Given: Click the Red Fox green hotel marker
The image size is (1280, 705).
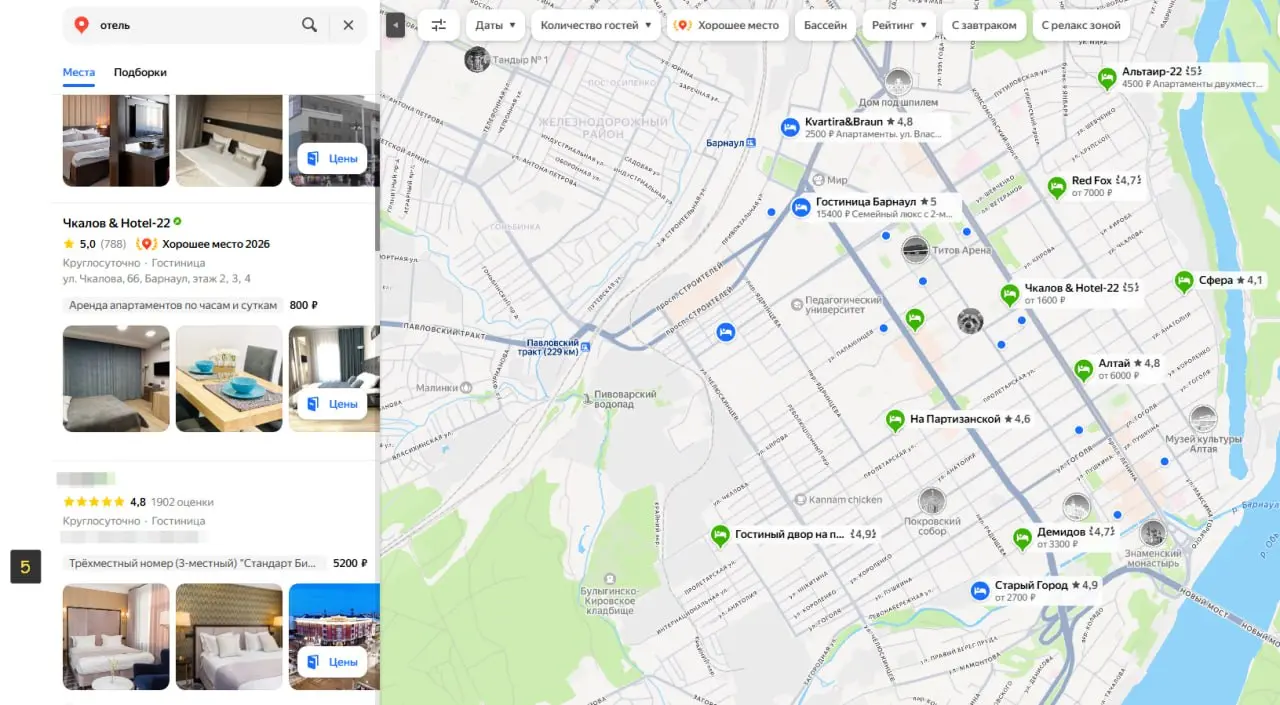Looking at the screenshot, I should pos(1057,186).
